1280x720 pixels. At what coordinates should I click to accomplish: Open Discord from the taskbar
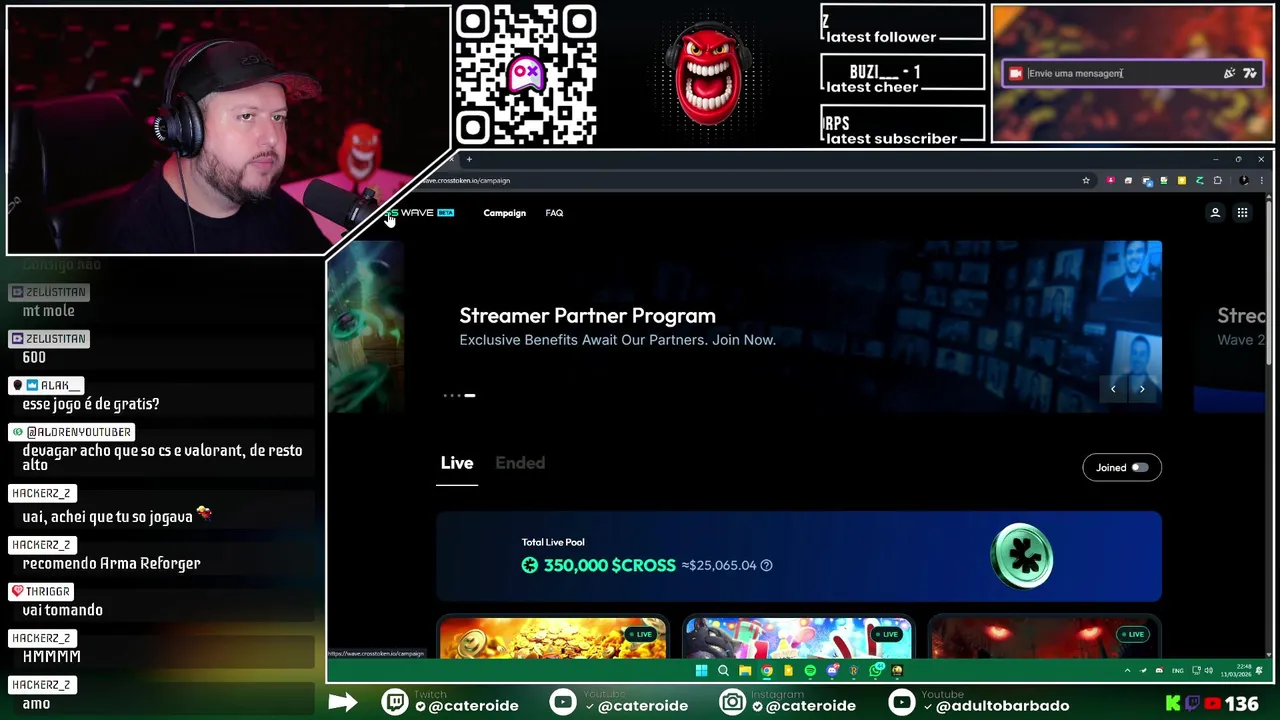pyautogui.click(x=832, y=670)
